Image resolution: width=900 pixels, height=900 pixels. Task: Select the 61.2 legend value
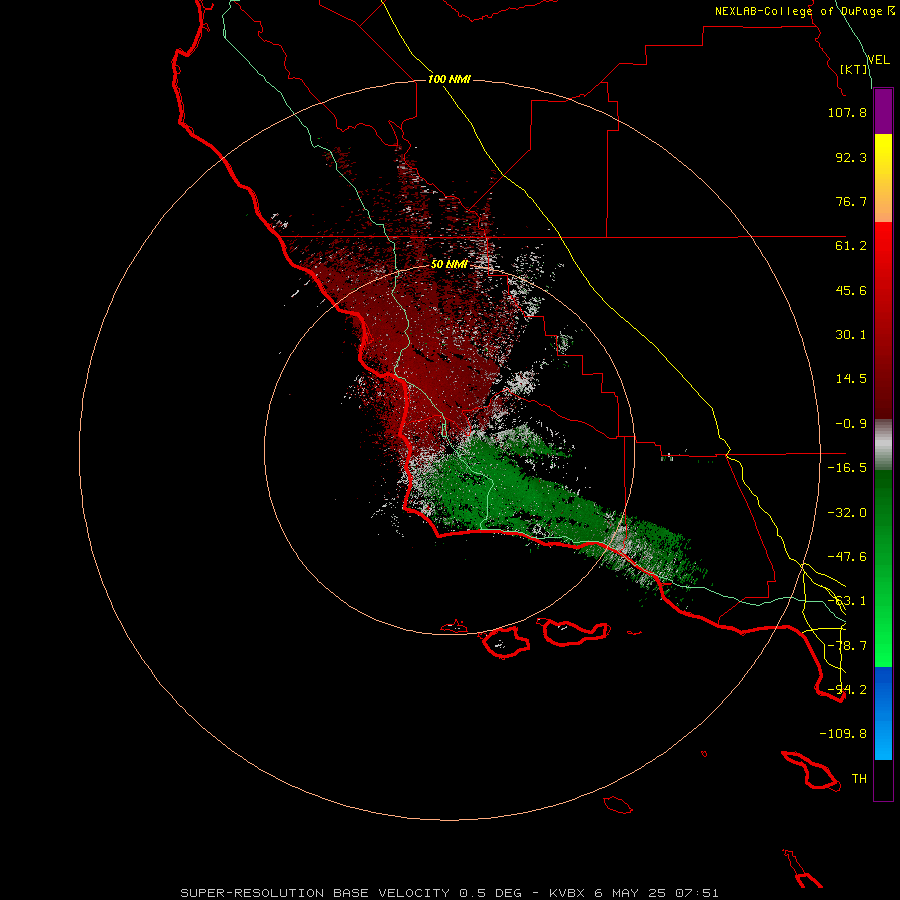[851, 246]
